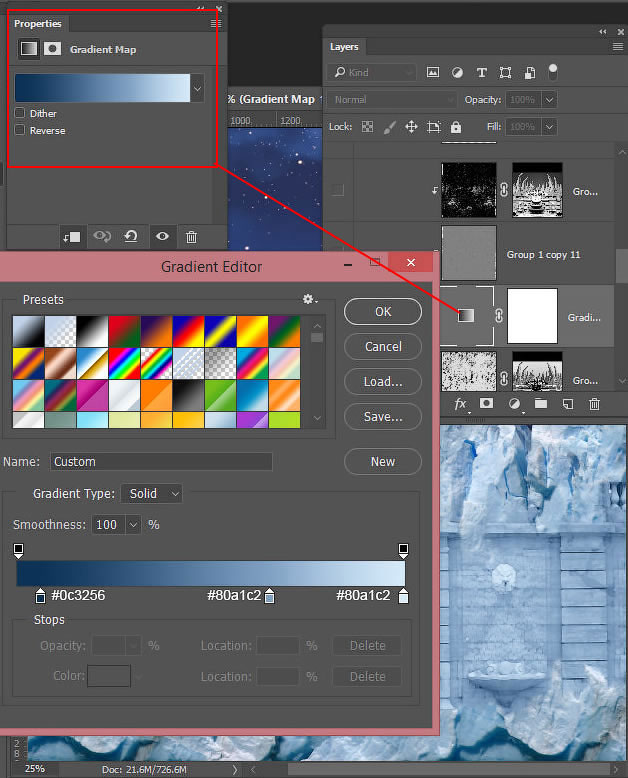Click the Gradient Map layer adjustment thumbnail

click(466, 316)
